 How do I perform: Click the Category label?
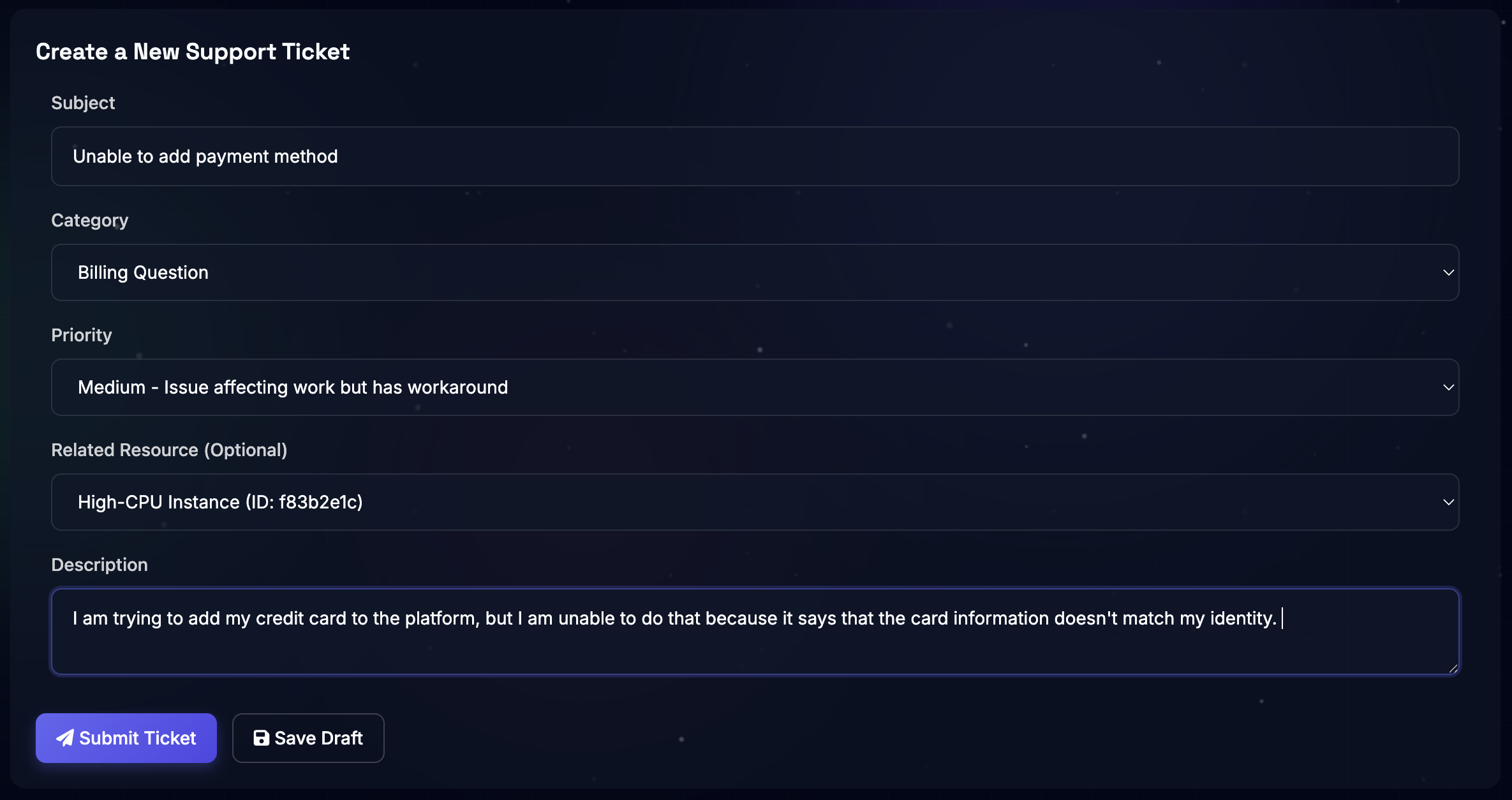(x=89, y=220)
